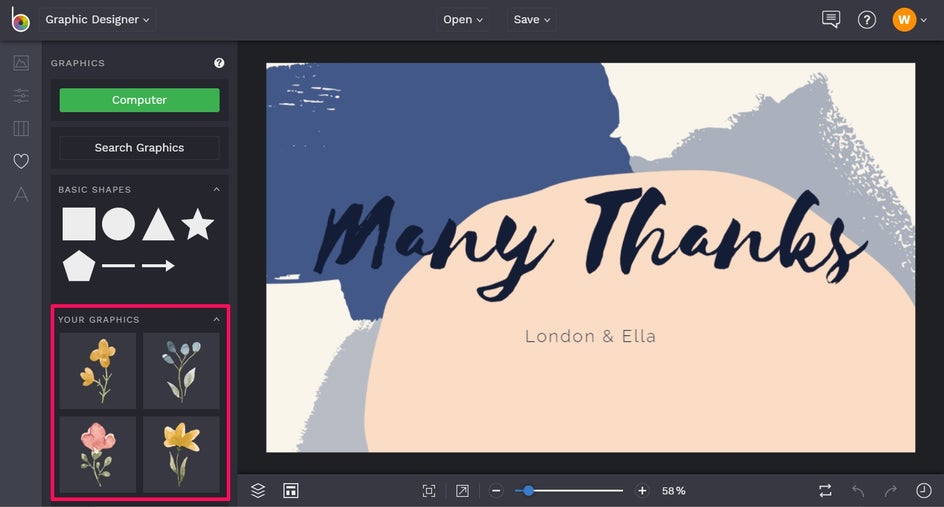The width and height of the screenshot is (944, 507).
Task: Open the layers panel icon
Action: pos(258,491)
